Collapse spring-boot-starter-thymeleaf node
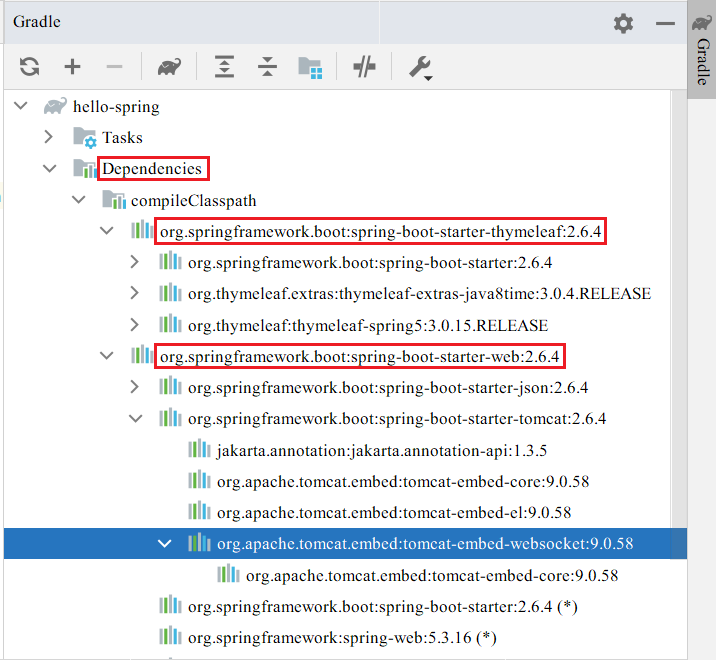This screenshot has height=660, width=716. 106,231
